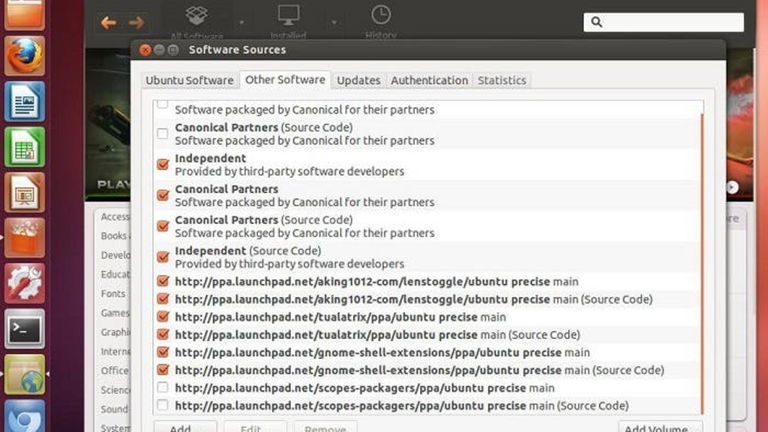Disable gnome-shell-extensions main PPA
Viewport: 768px width, 432px height.
click(x=163, y=352)
